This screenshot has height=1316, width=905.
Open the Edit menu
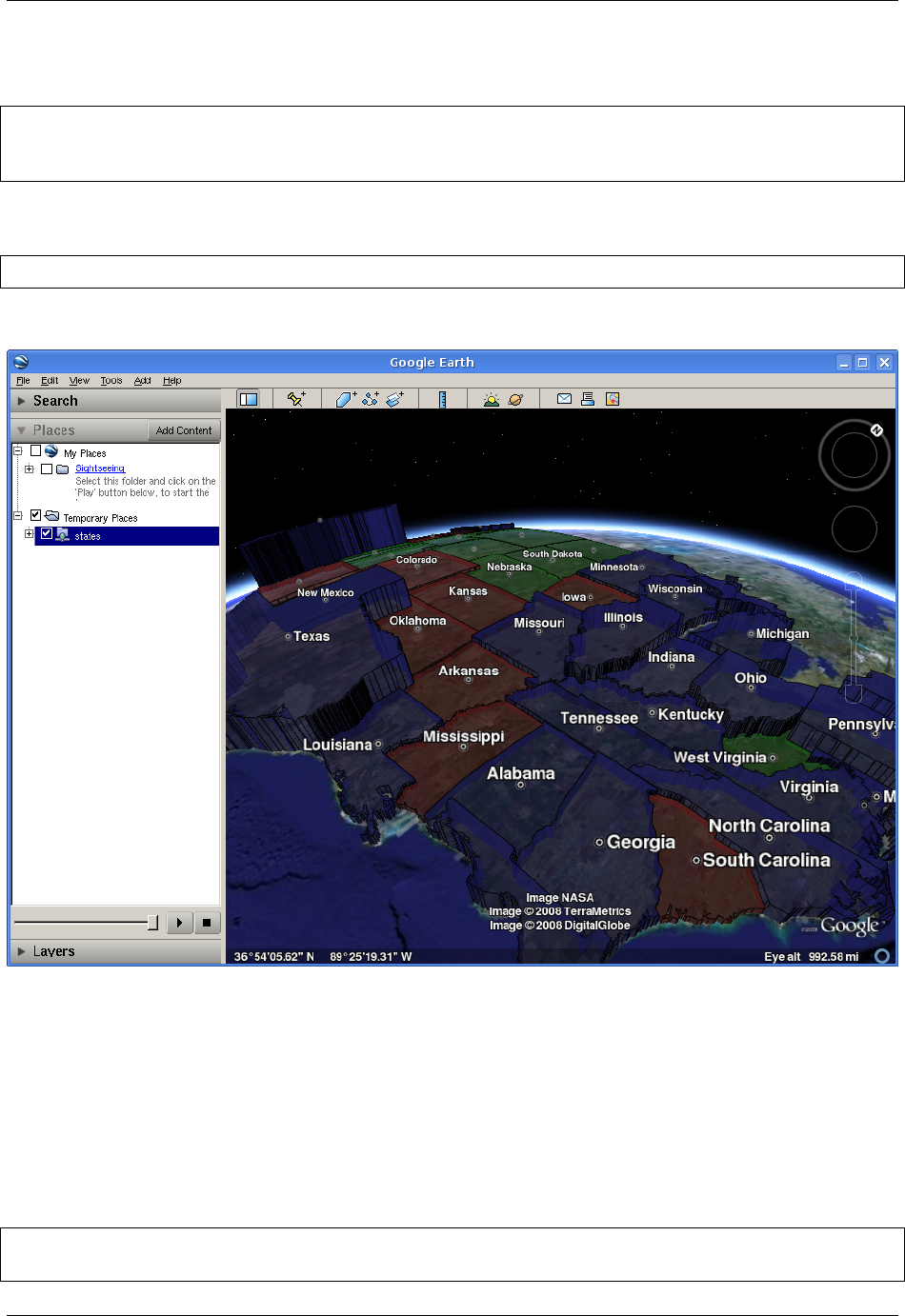click(50, 380)
